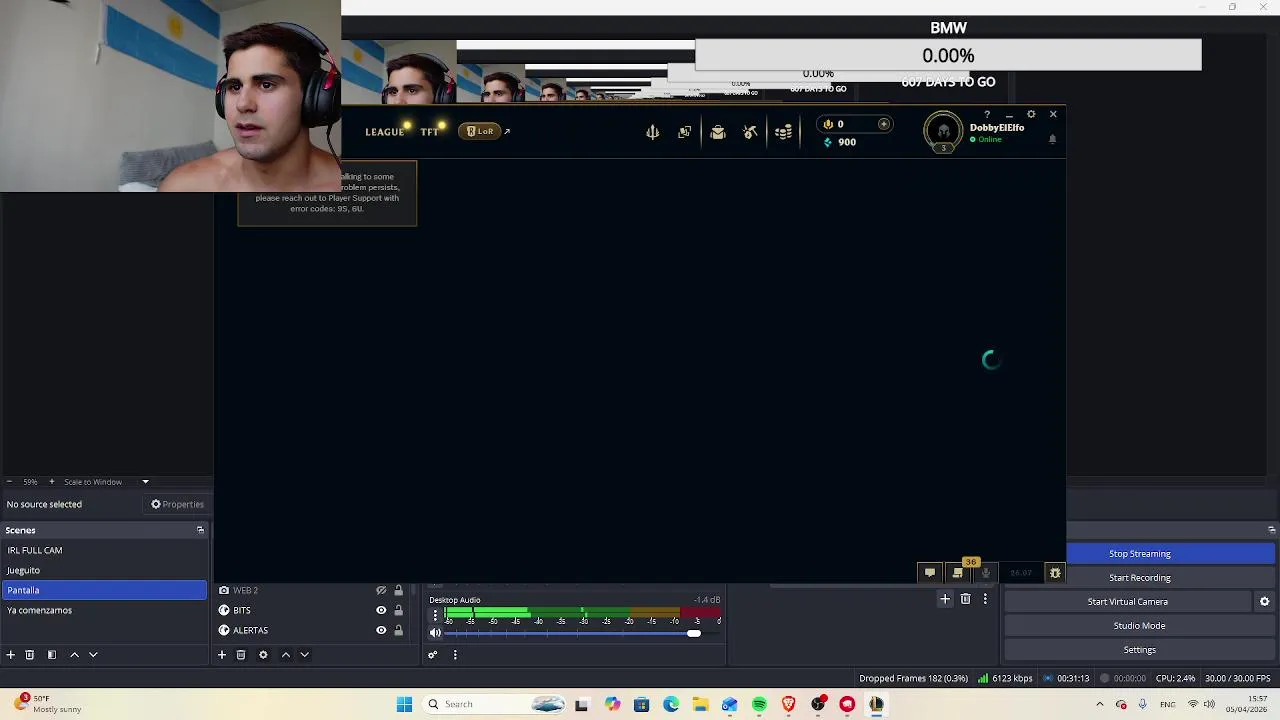Undock the Scenes panel icon
The width and height of the screenshot is (1280, 720).
click(200, 530)
